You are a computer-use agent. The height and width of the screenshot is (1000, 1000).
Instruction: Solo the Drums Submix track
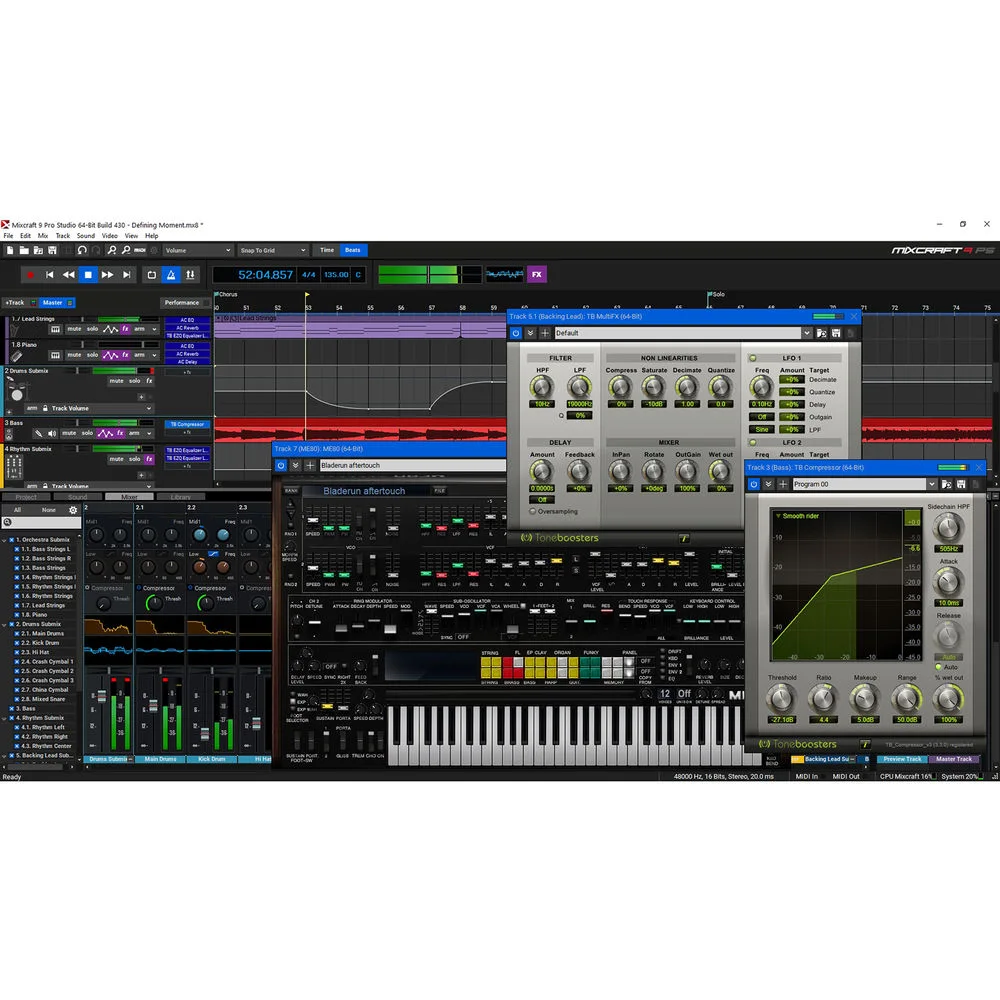(137, 381)
